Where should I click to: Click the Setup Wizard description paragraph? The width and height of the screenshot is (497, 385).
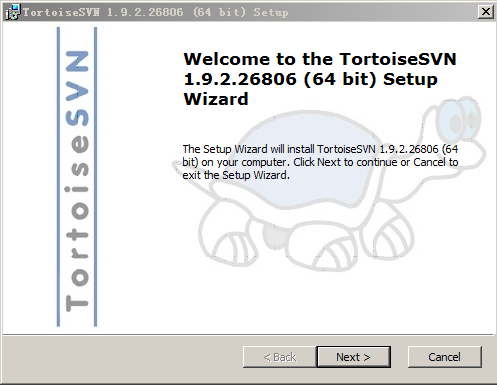(x=320, y=162)
